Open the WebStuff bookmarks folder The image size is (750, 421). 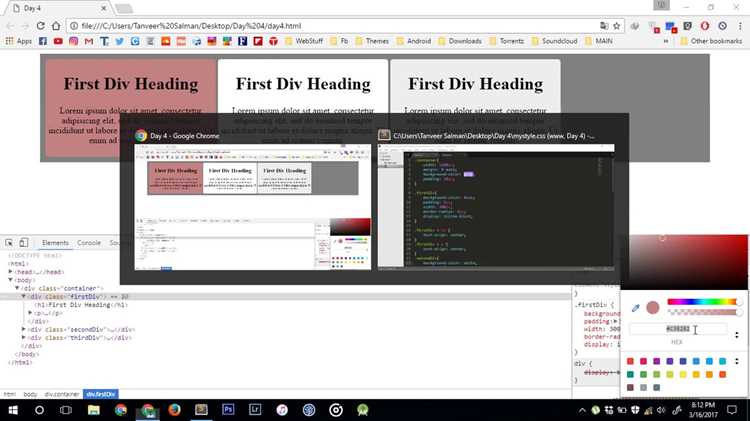304,41
